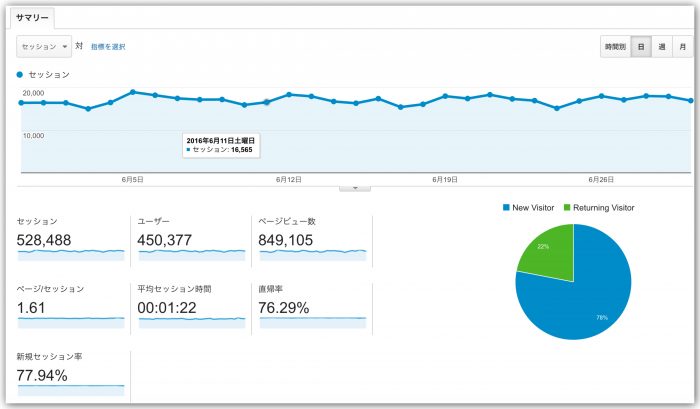Screen dimensions: 700x409
Task: Click the ユーザー 450,377 sparkline
Action: [190, 254]
